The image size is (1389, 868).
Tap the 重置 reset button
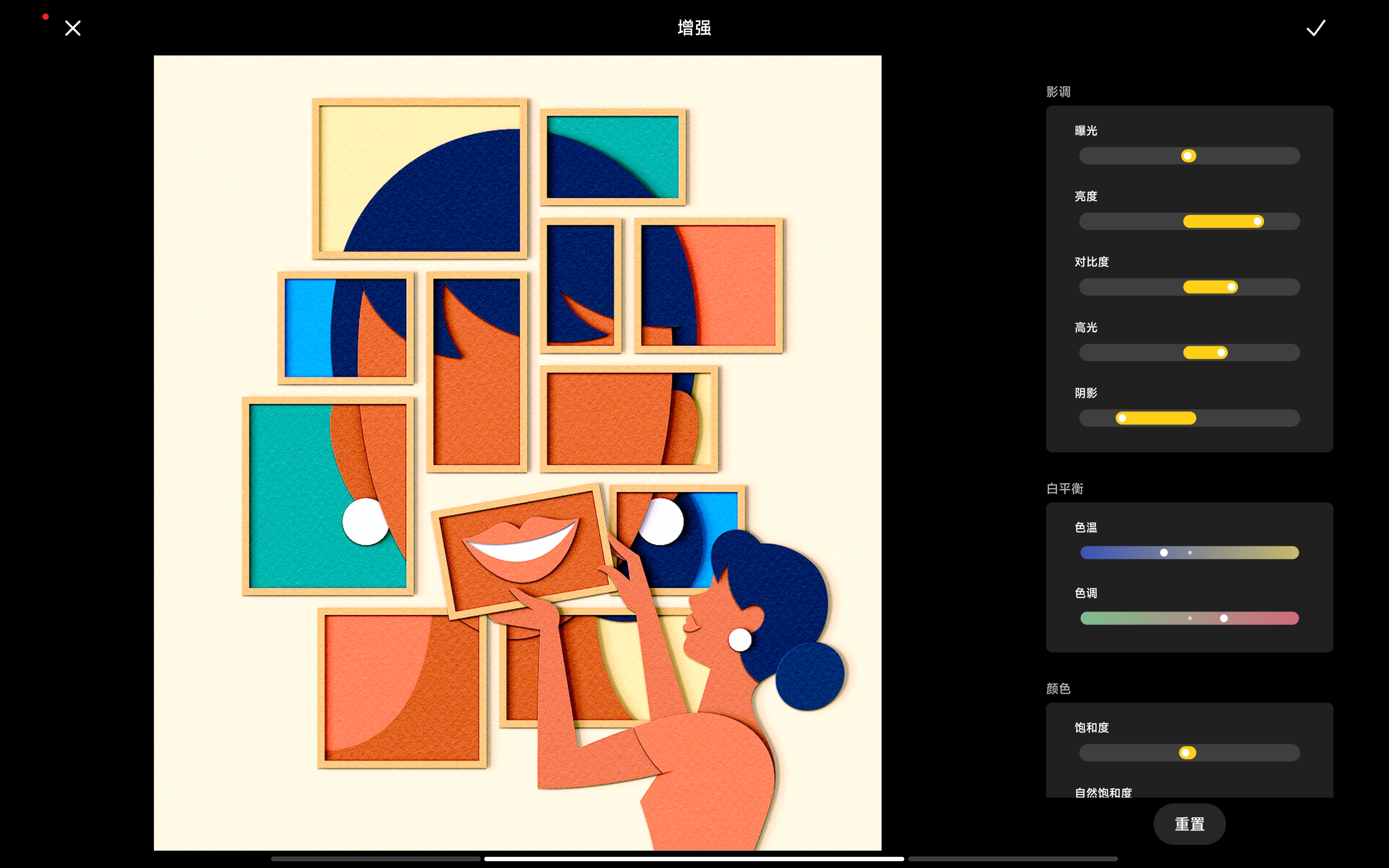tap(1189, 824)
